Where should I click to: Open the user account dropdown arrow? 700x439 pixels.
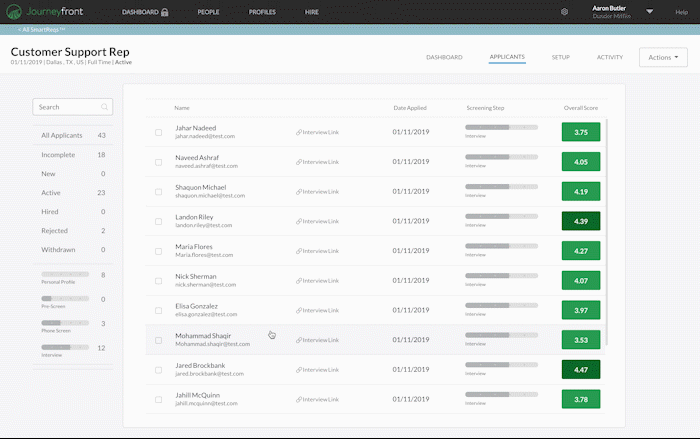pos(650,12)
